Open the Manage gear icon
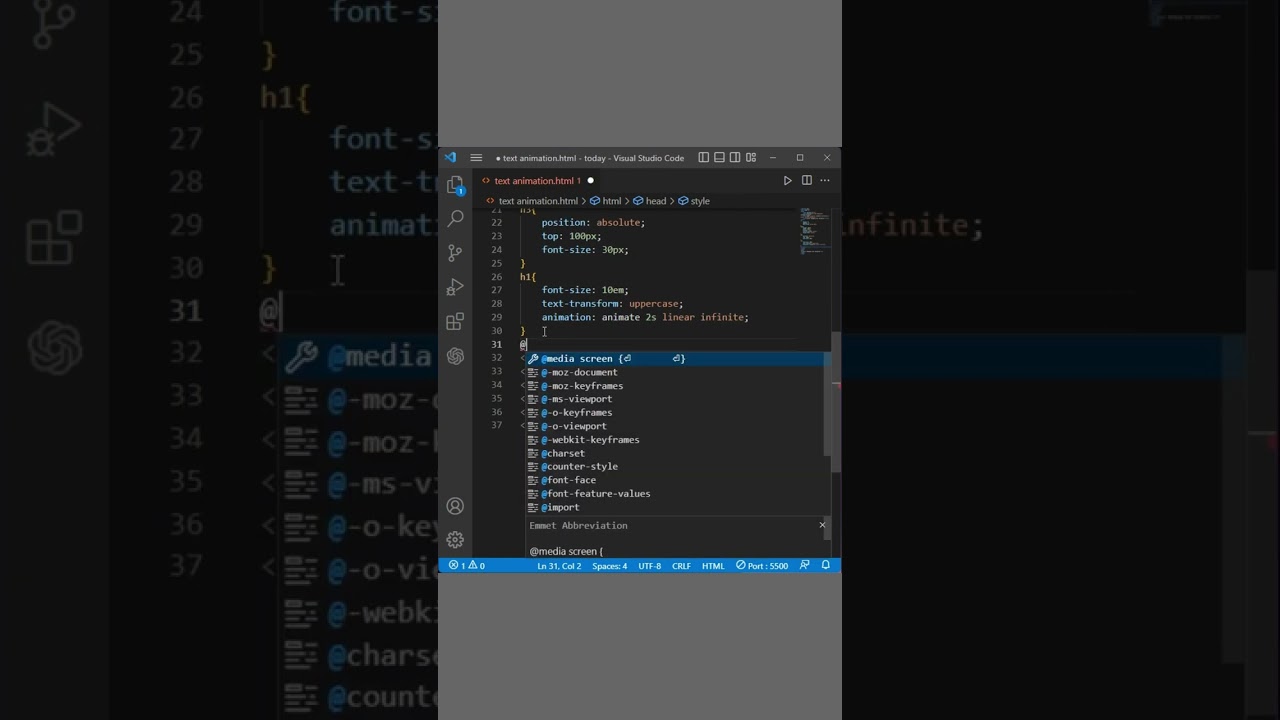The height and width of the screenshot is (720, 1280). click(x=455, y=540)
